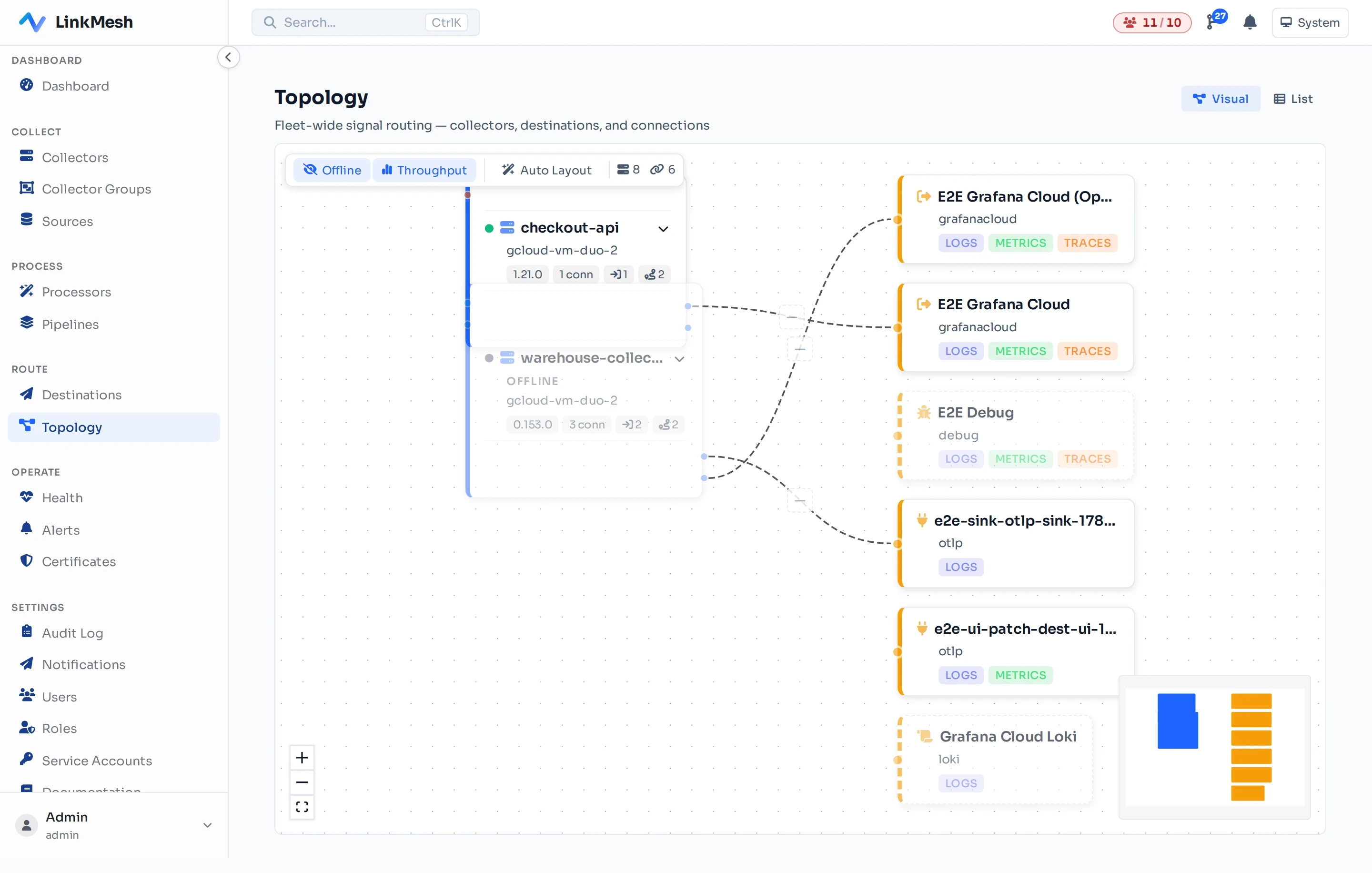Click METRICS tag on e2e-ui-patch-dest
Image resolution: width=1372 pixels, height=873 pixels.
pos(1020,675)
